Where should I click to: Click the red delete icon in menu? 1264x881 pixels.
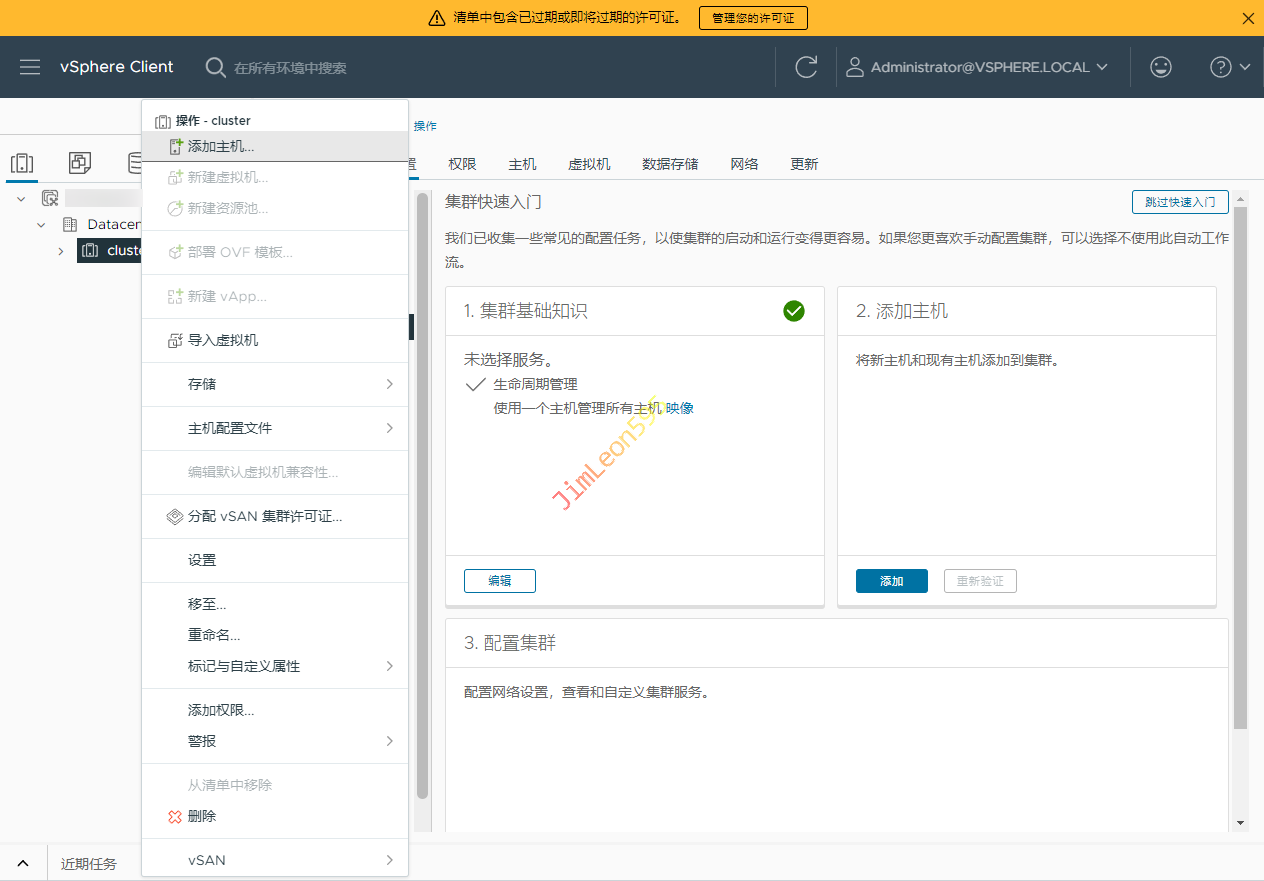tap(176, 816)
